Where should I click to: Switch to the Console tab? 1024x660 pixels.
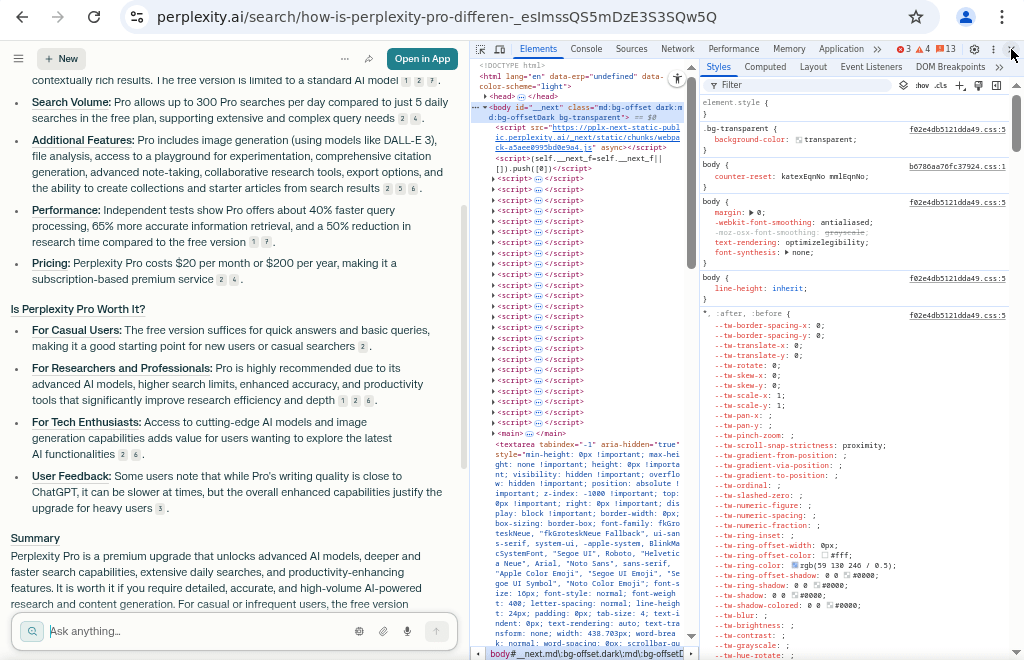586,49
